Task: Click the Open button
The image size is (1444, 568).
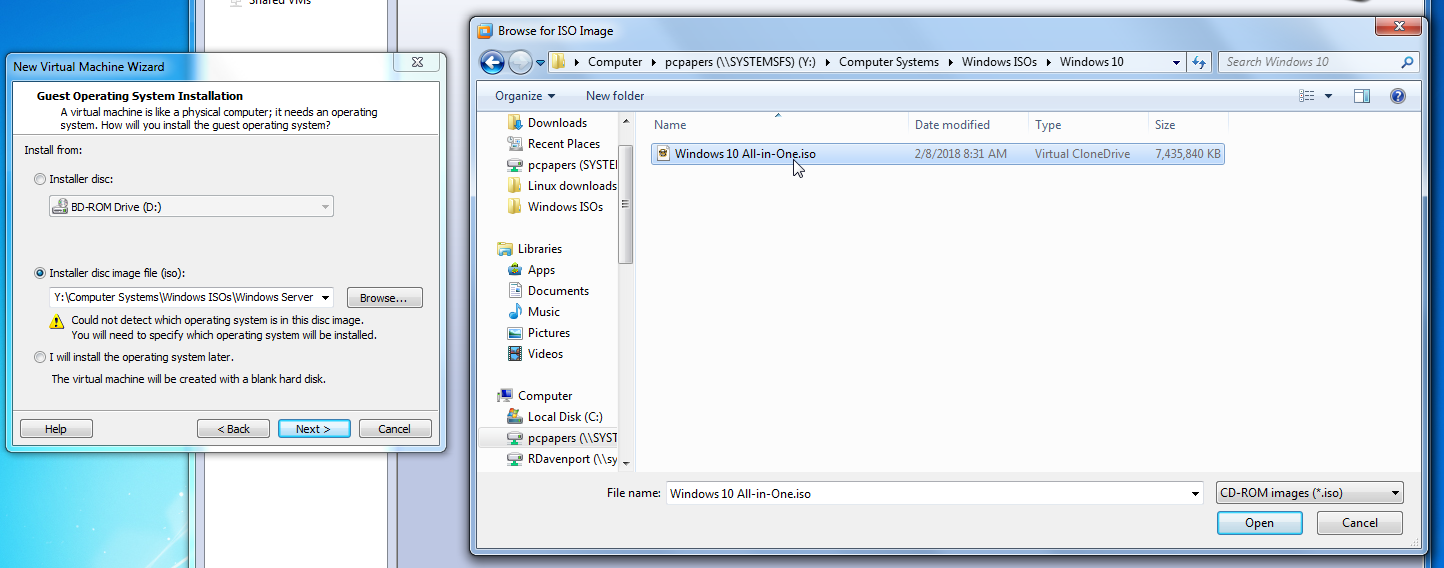Action: pyautogui.click(x=1259, y=523)
